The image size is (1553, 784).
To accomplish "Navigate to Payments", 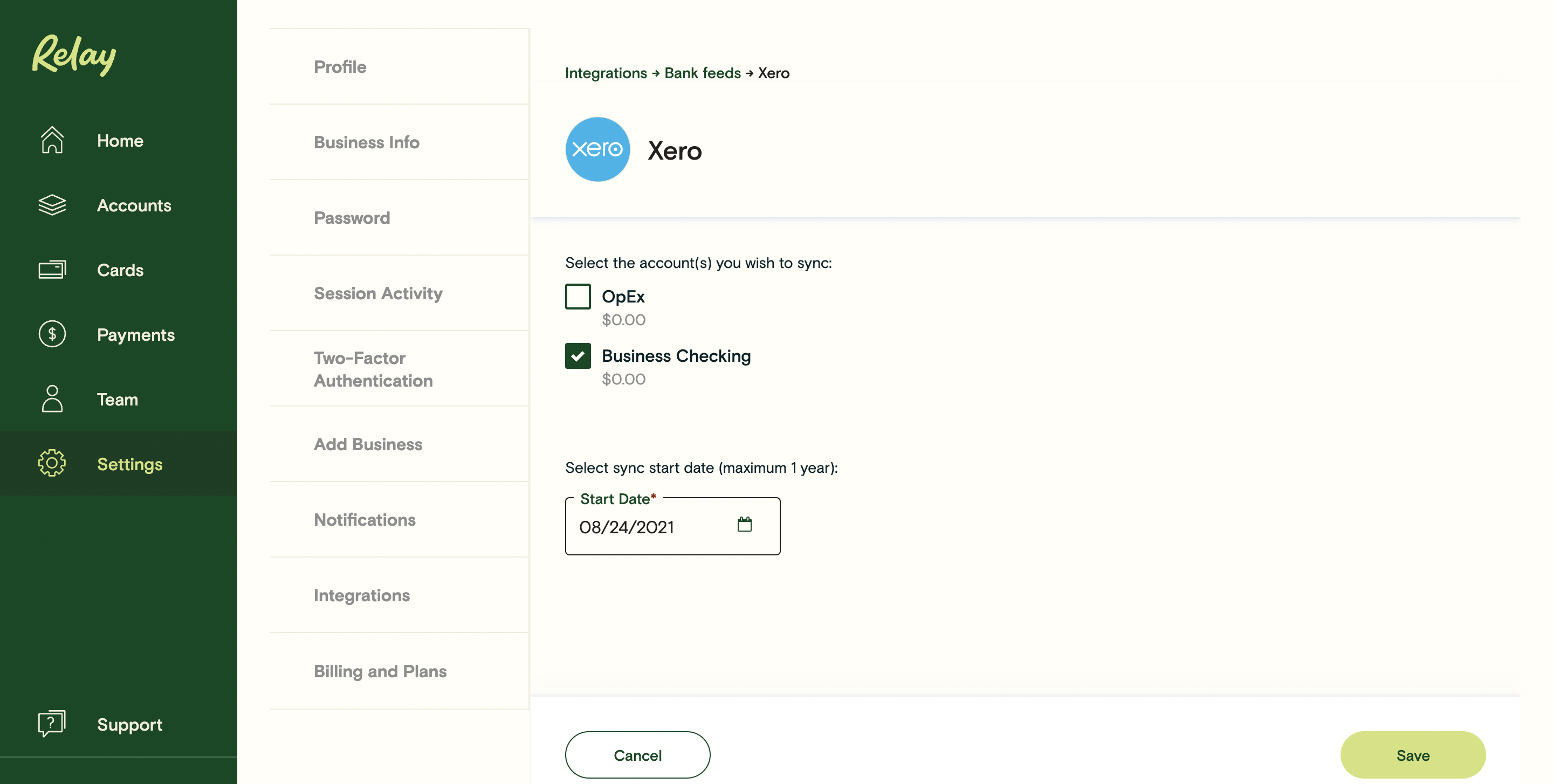I will point(118,334).
